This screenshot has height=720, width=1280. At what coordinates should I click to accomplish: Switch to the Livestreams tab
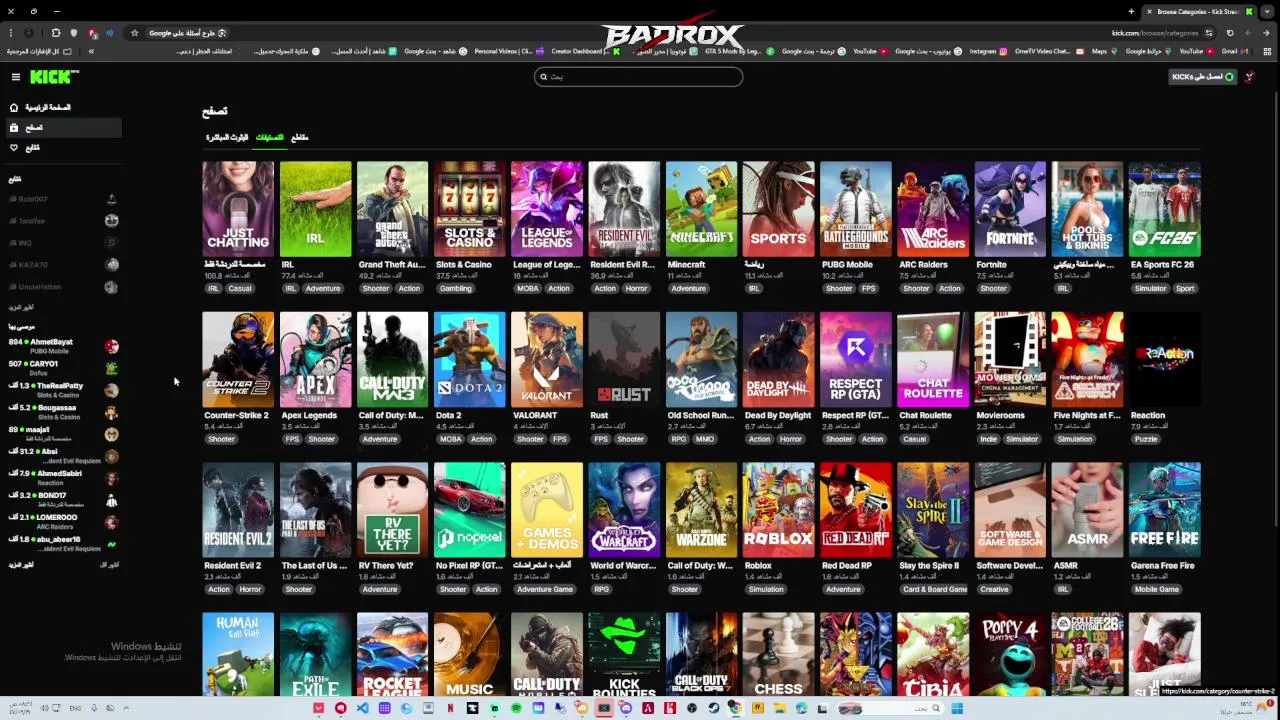pyautogui.click(x=227, y=137)
